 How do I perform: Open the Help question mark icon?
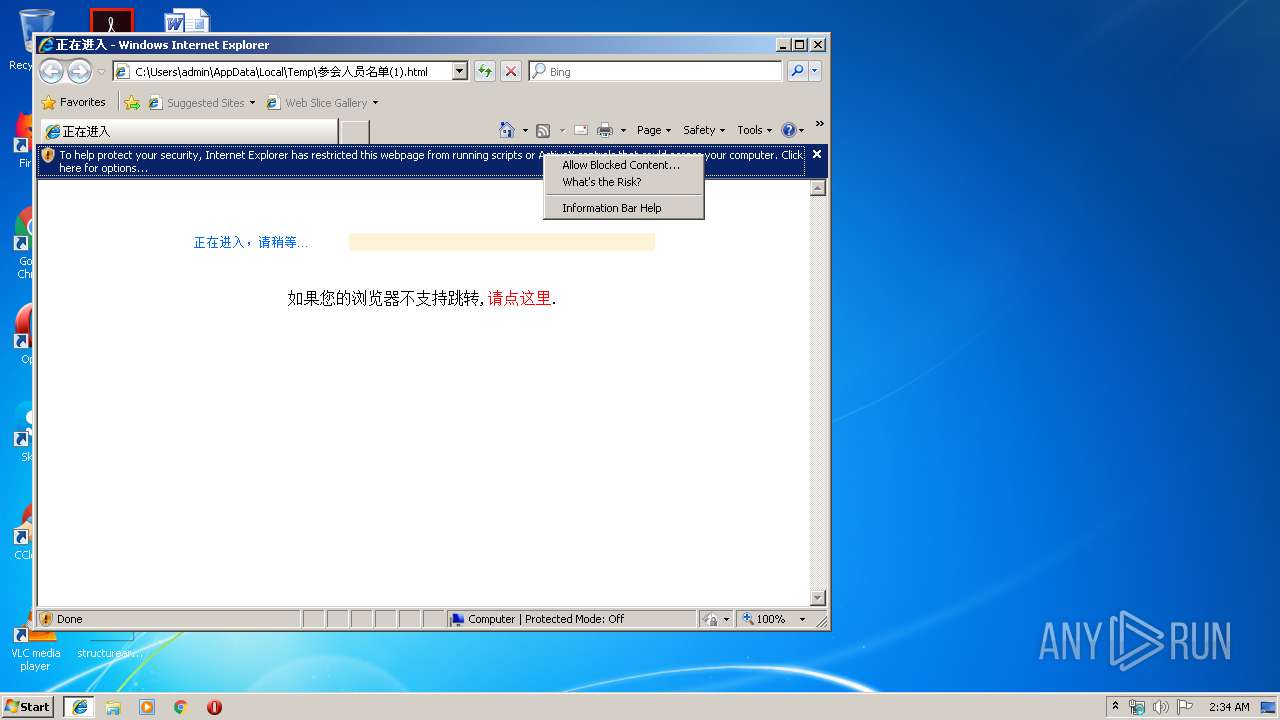pos(788,130)
